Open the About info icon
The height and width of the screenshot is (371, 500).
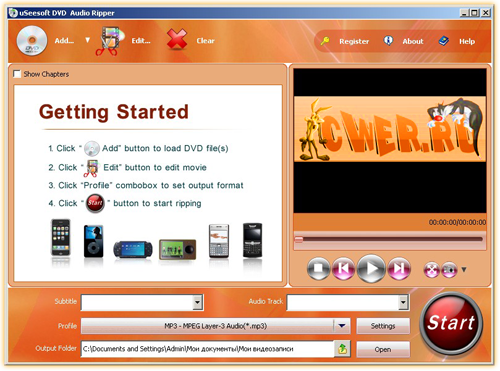click(388, 41)
